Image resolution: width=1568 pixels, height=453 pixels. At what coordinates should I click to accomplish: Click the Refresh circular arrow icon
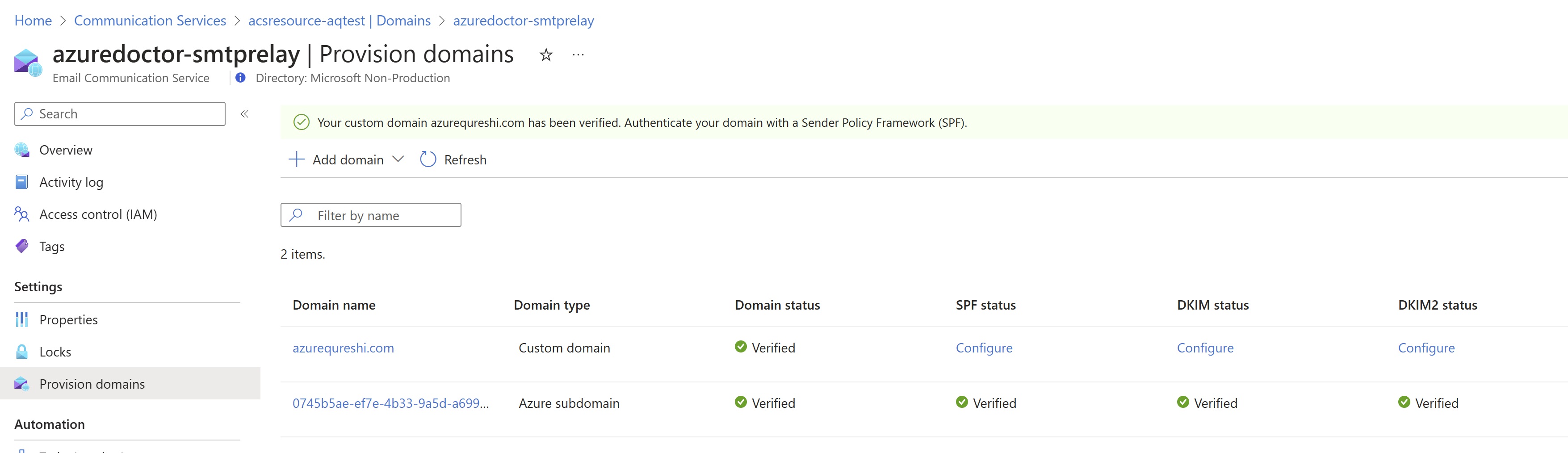click(428, 159)
